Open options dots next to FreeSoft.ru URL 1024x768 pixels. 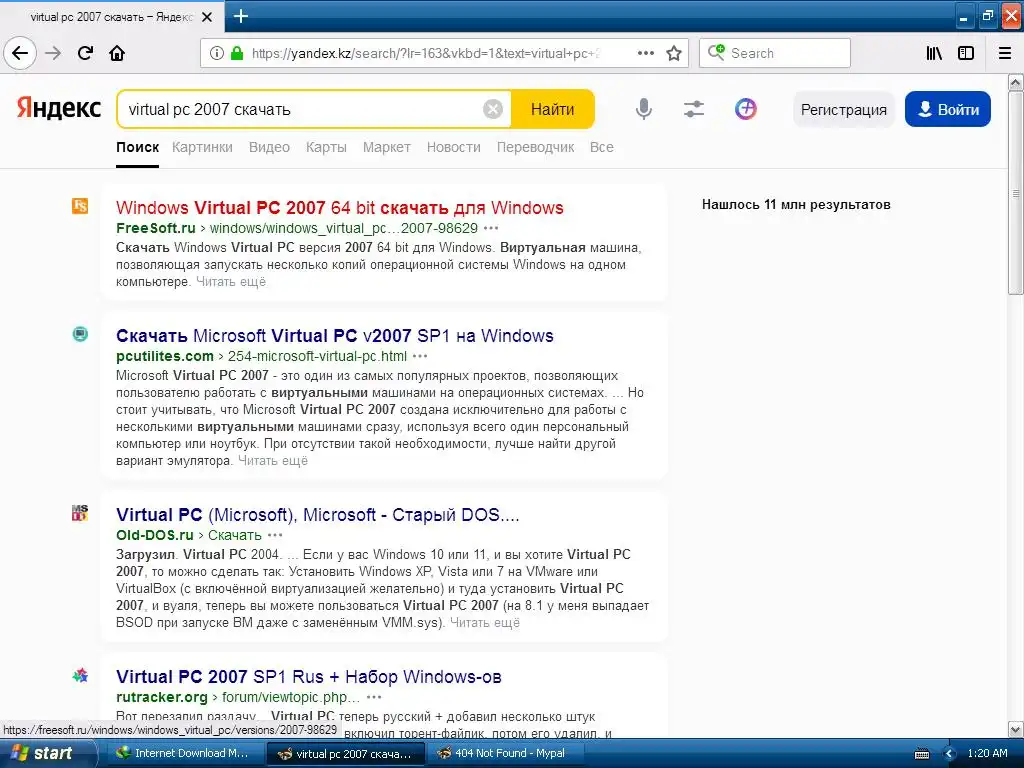[x=491, y=228]
